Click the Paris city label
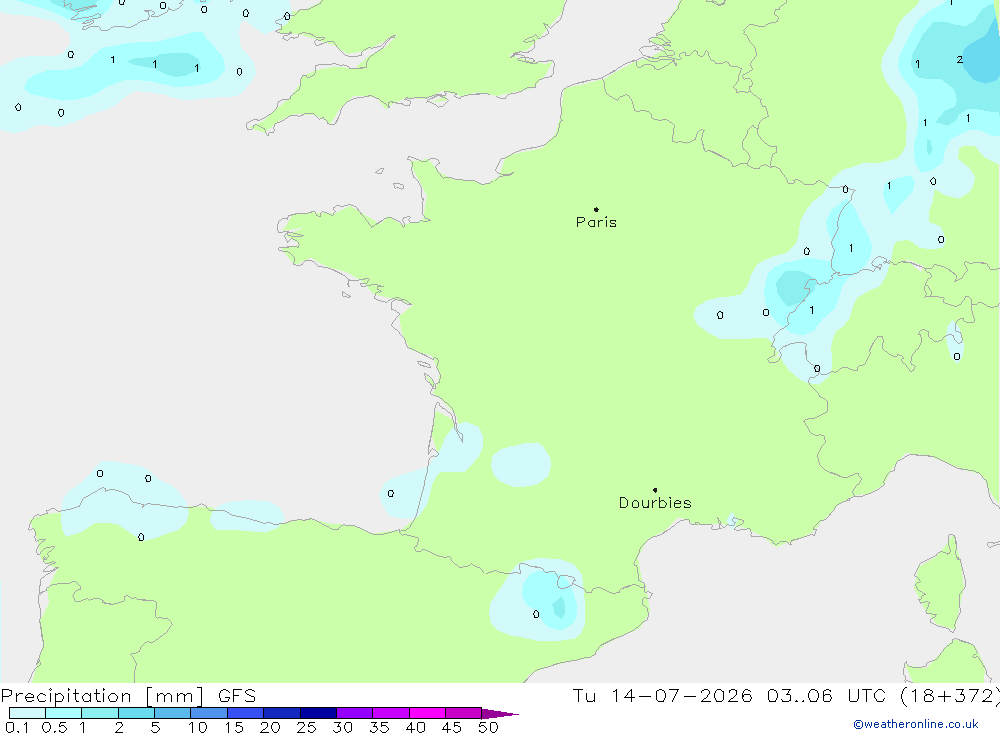 (x=596, y=222)
